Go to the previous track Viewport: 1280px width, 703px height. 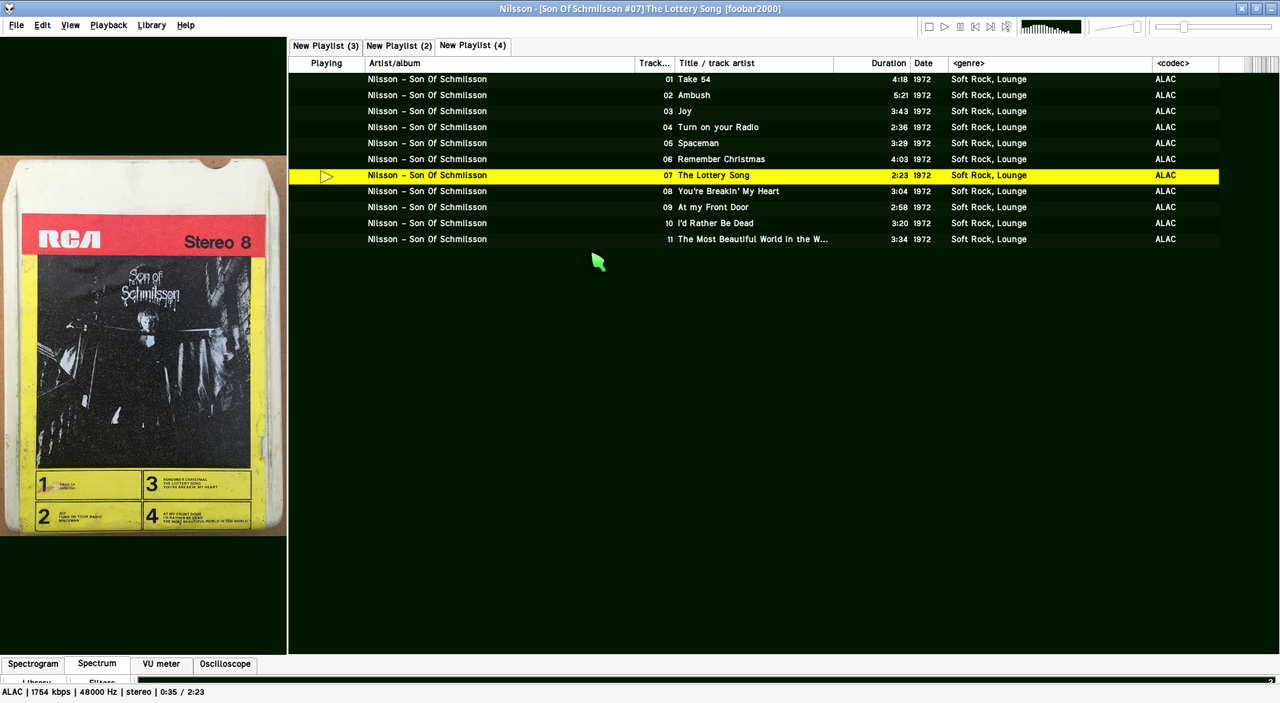pyautogui.click(x=975, y=27)
